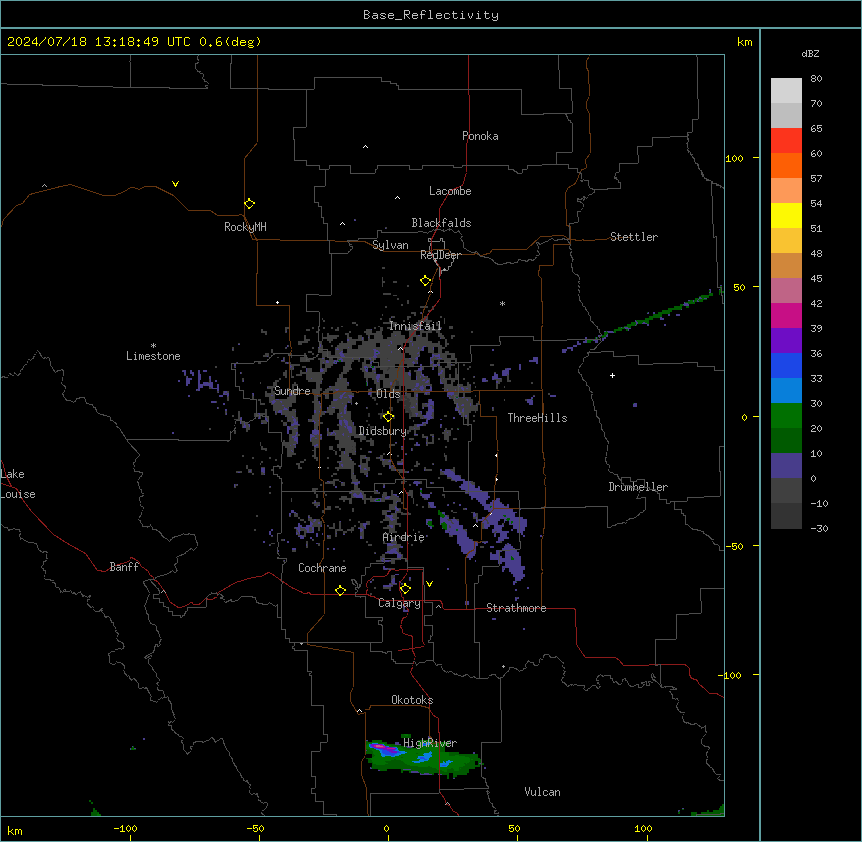
Task: Click the Didsbury label
Action: pos(383,431)
